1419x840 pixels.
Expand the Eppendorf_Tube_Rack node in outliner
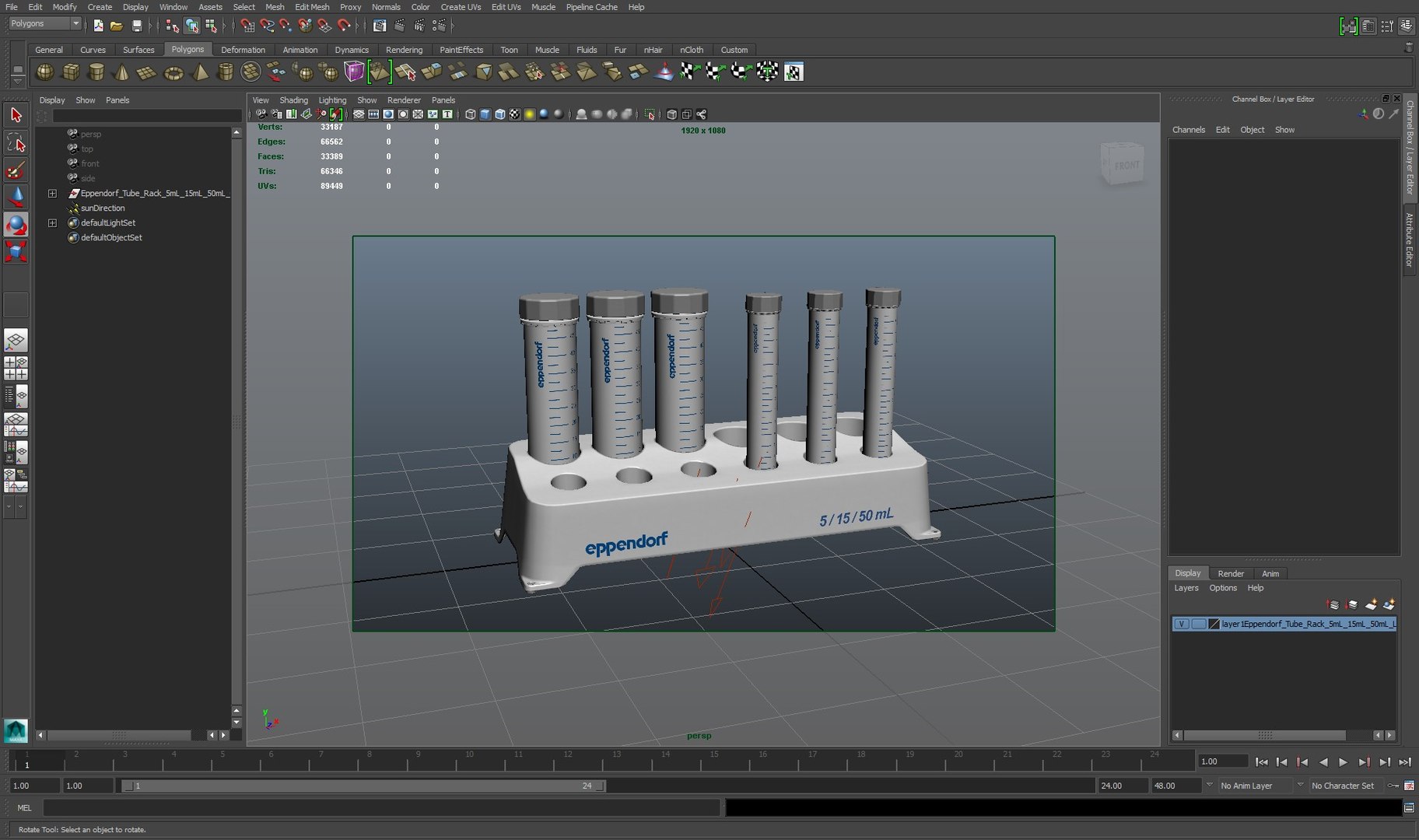52,193
